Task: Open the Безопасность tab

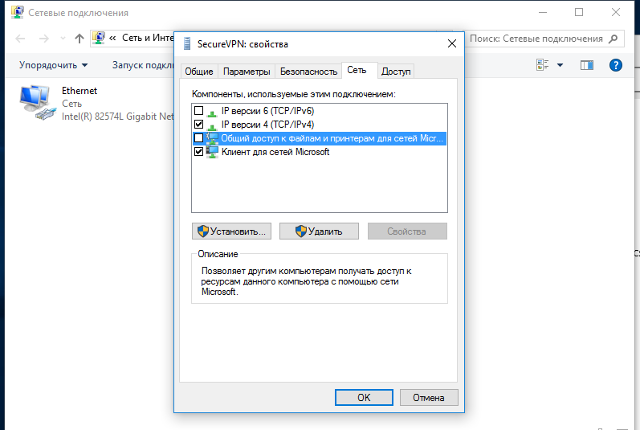Action: 309,71
